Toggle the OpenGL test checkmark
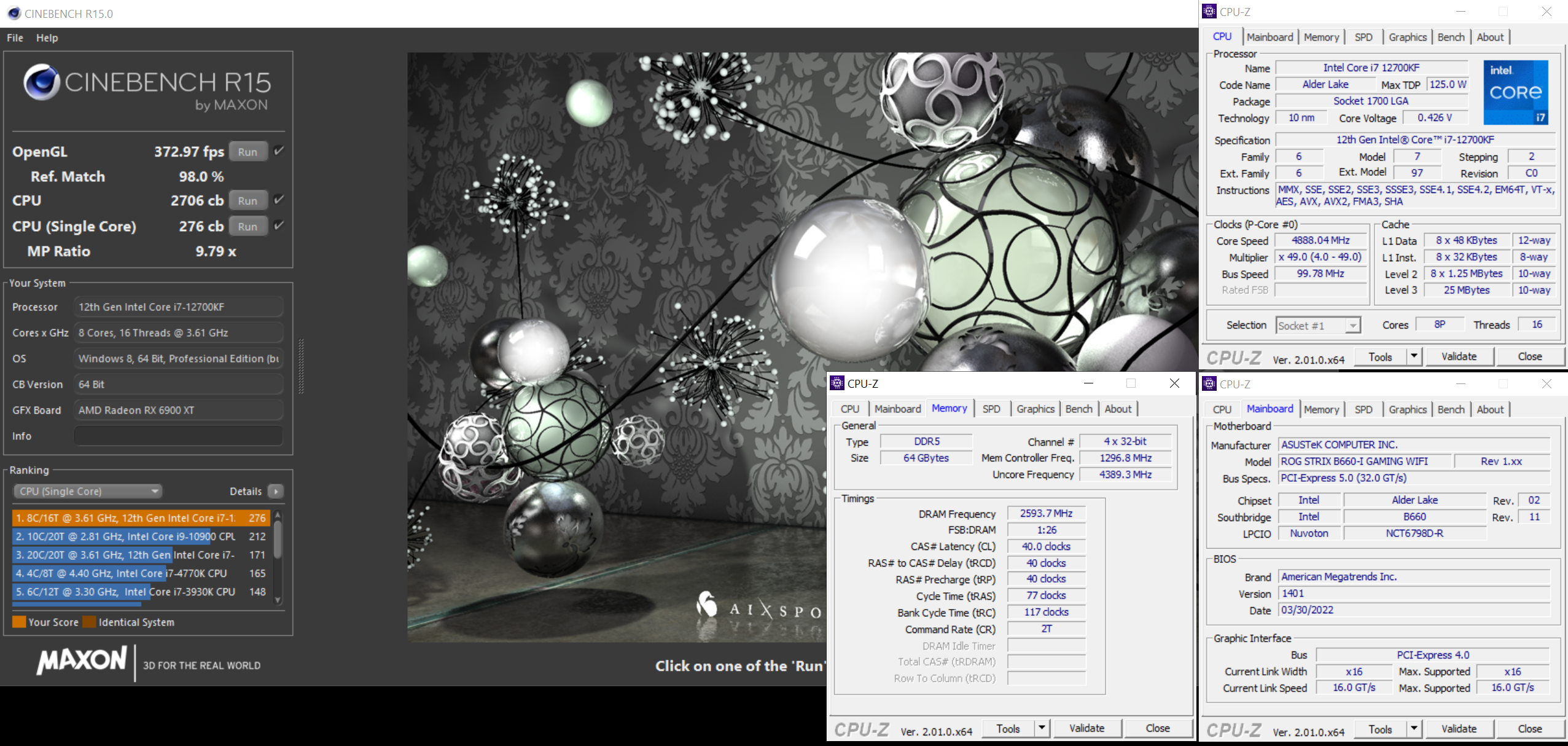The image size is (1568, 746). point(279,151)
